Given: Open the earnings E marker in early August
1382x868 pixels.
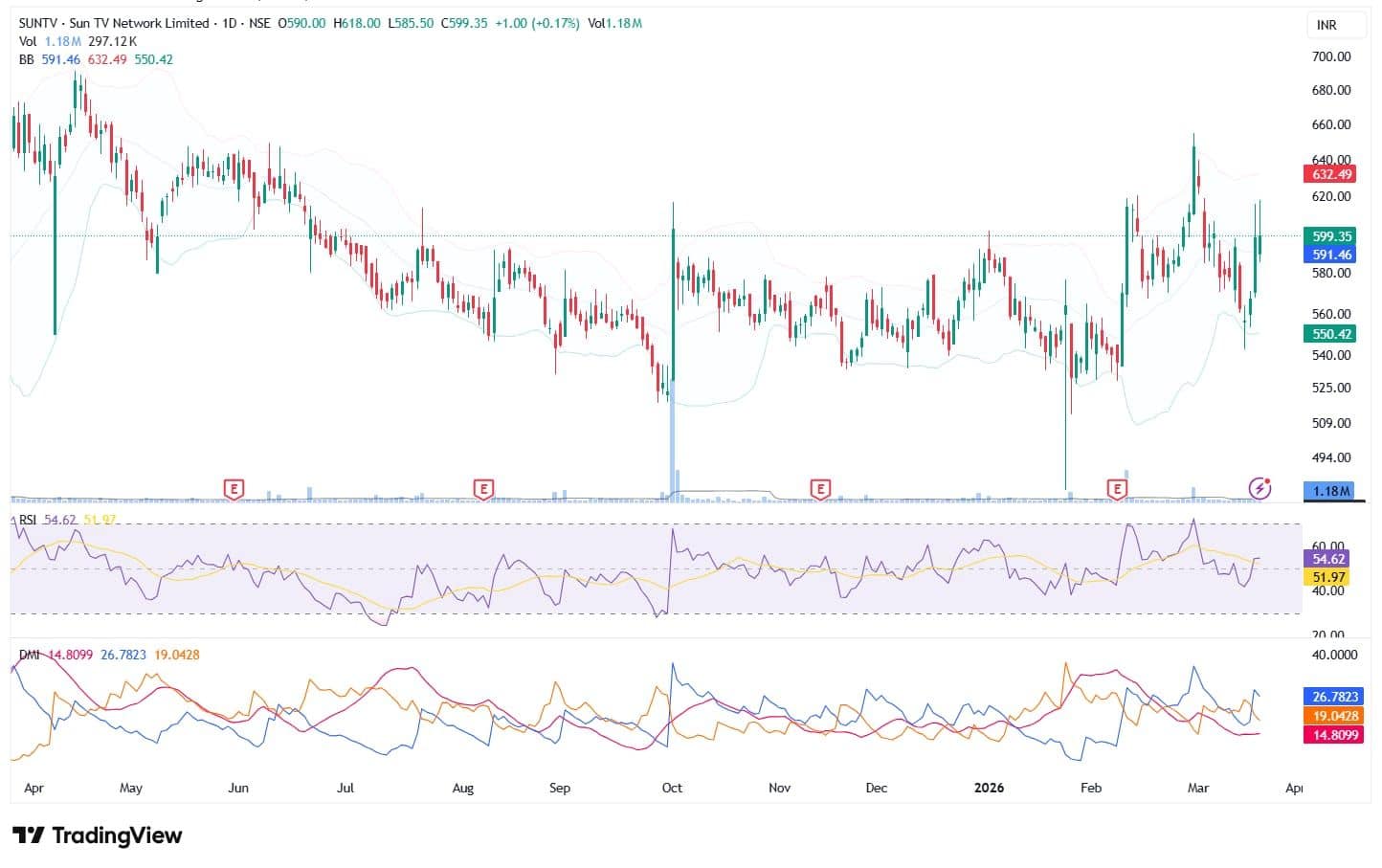Looking at the screenshot, I should 484,489.
